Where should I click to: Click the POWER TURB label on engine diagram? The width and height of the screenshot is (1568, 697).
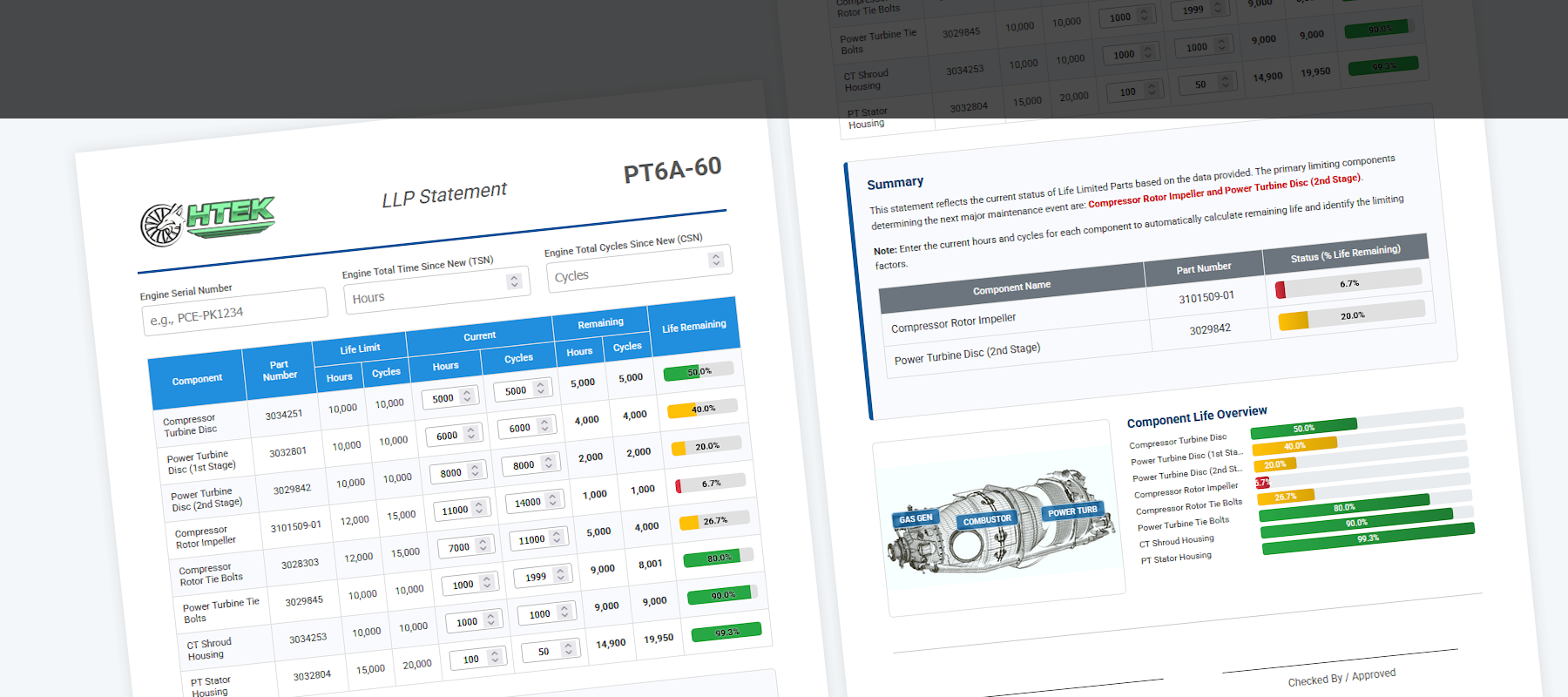coord(1072,511)
